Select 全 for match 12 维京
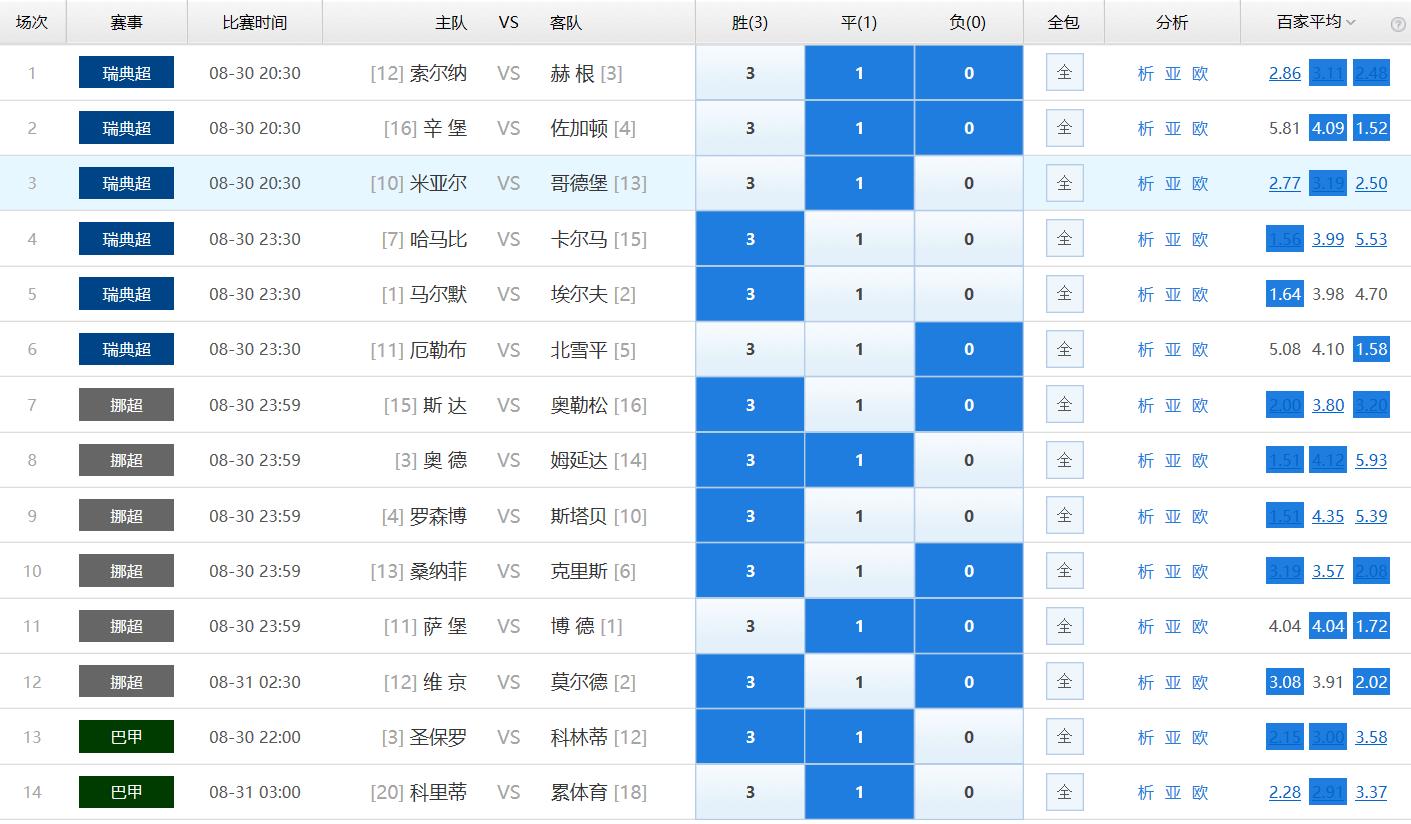The height and width of the screenshot is (824, 1411). pos(1064,682)
